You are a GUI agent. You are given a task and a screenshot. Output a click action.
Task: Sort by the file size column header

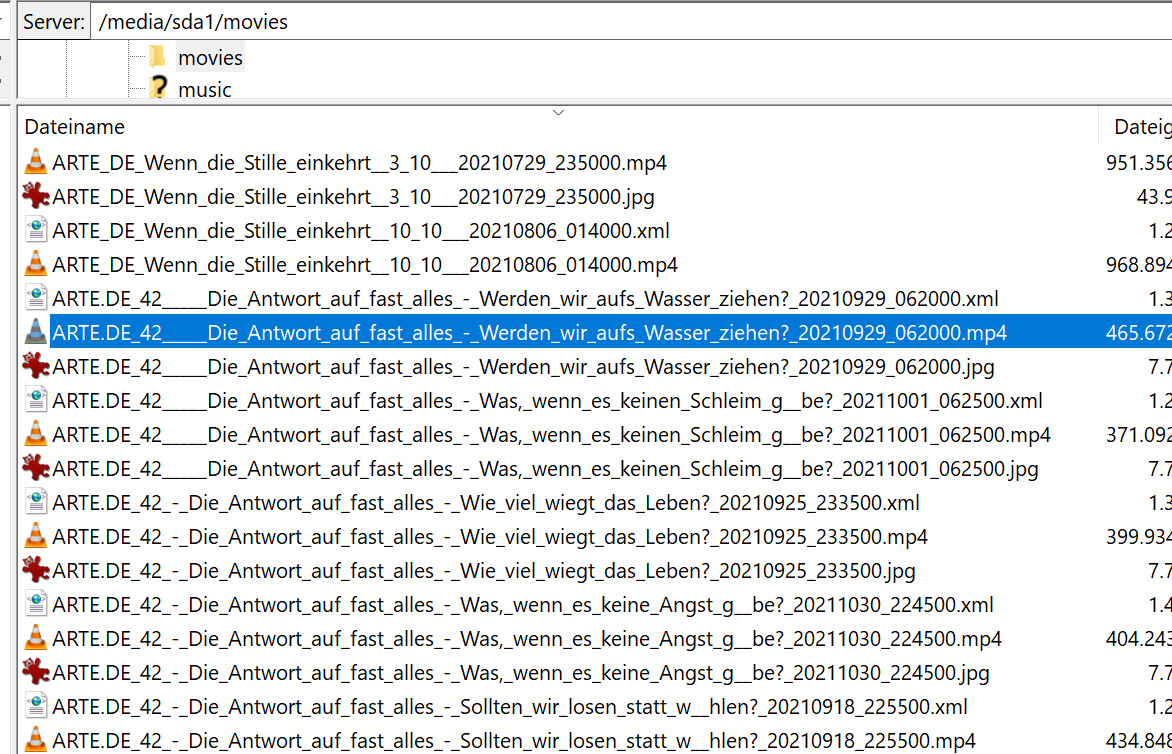[x=1140, y=127]
